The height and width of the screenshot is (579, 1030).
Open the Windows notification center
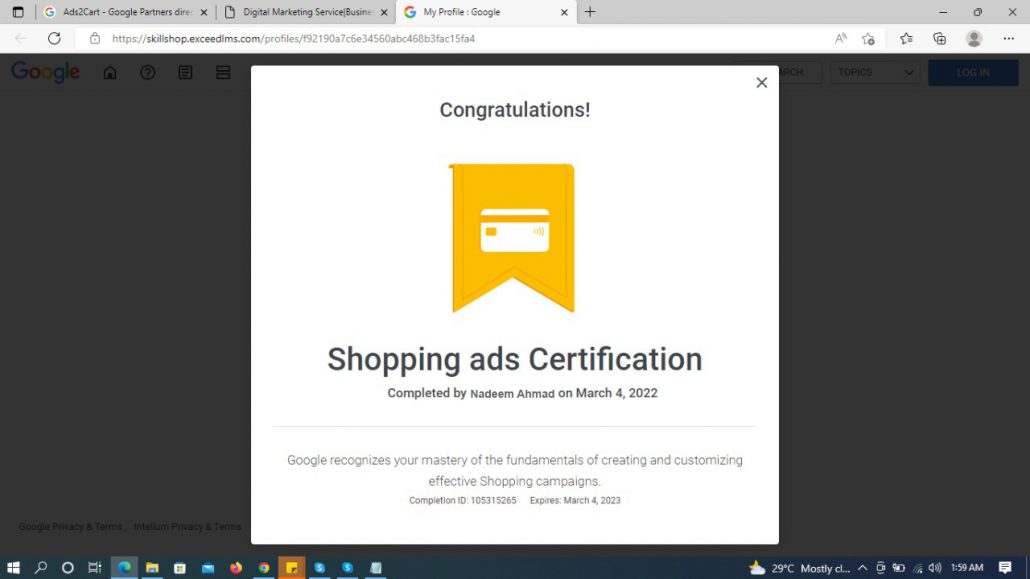[x=1004, y=567]
